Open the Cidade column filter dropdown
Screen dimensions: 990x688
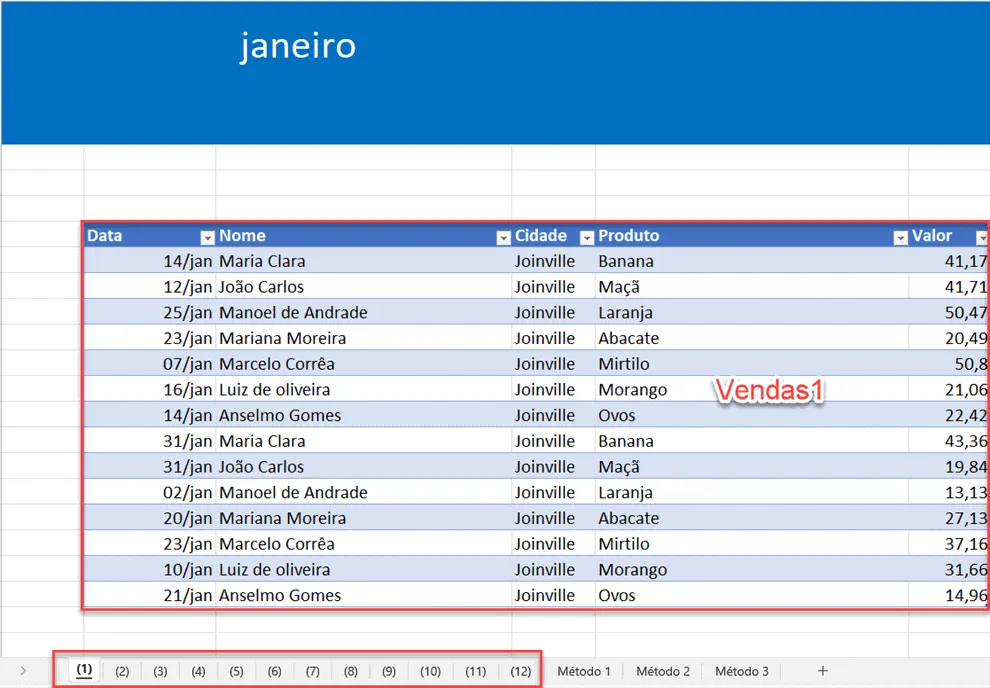[x=587, y=237]
